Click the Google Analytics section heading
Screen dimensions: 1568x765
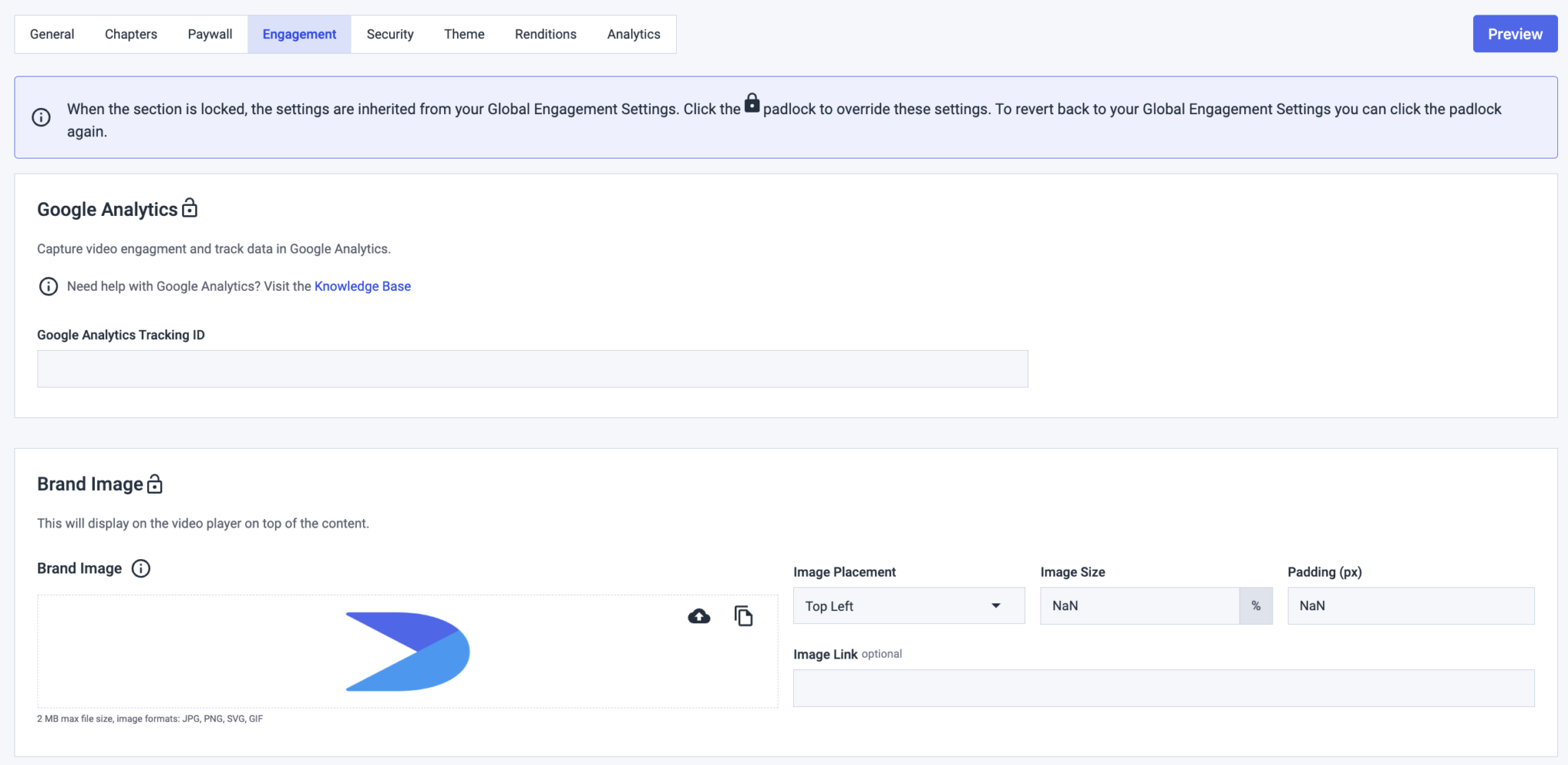coord(107,209)
